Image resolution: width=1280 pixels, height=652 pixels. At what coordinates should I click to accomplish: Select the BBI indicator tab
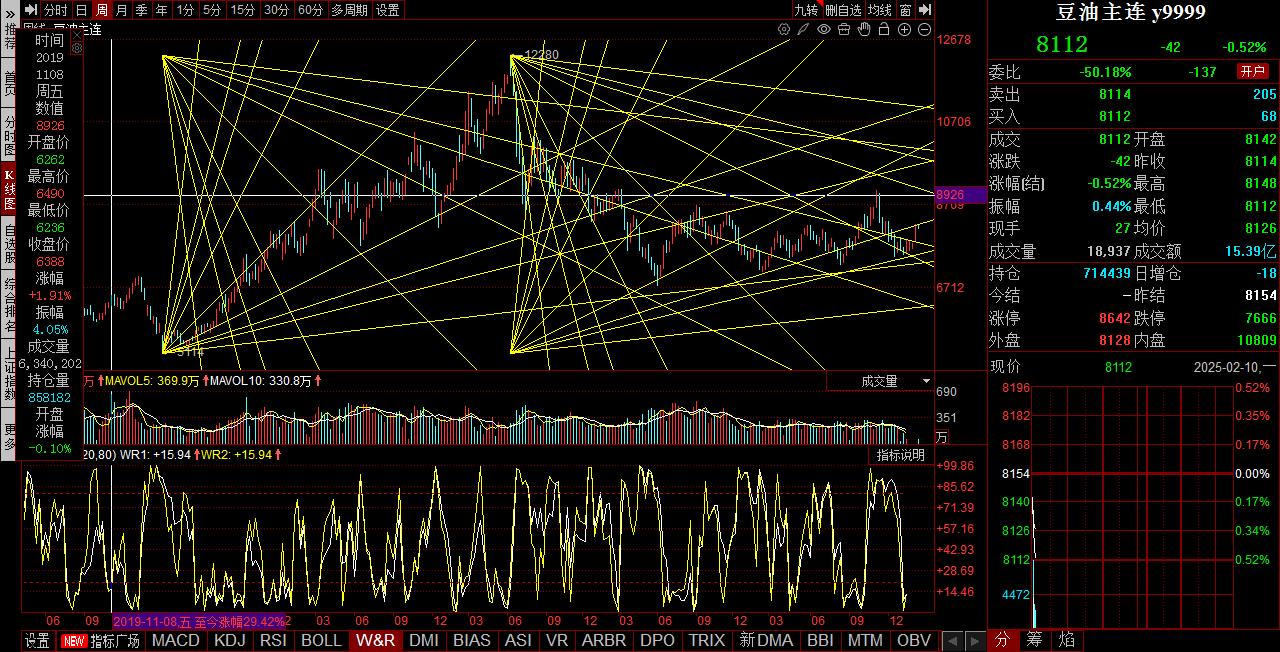820,641
